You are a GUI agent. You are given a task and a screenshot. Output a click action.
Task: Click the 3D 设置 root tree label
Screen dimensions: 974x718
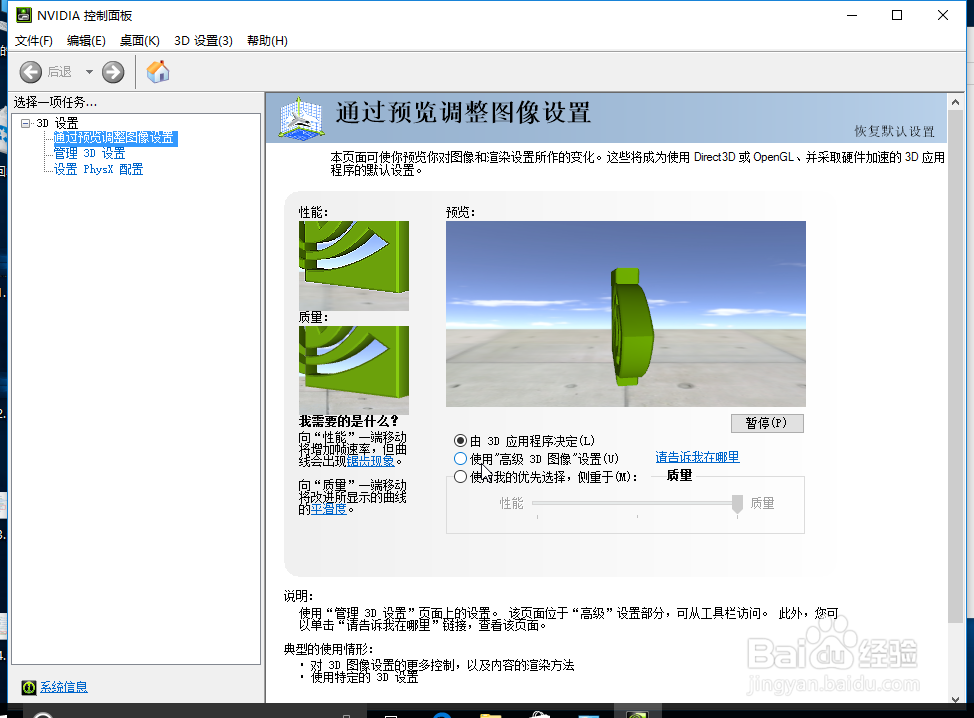[57, 123]
